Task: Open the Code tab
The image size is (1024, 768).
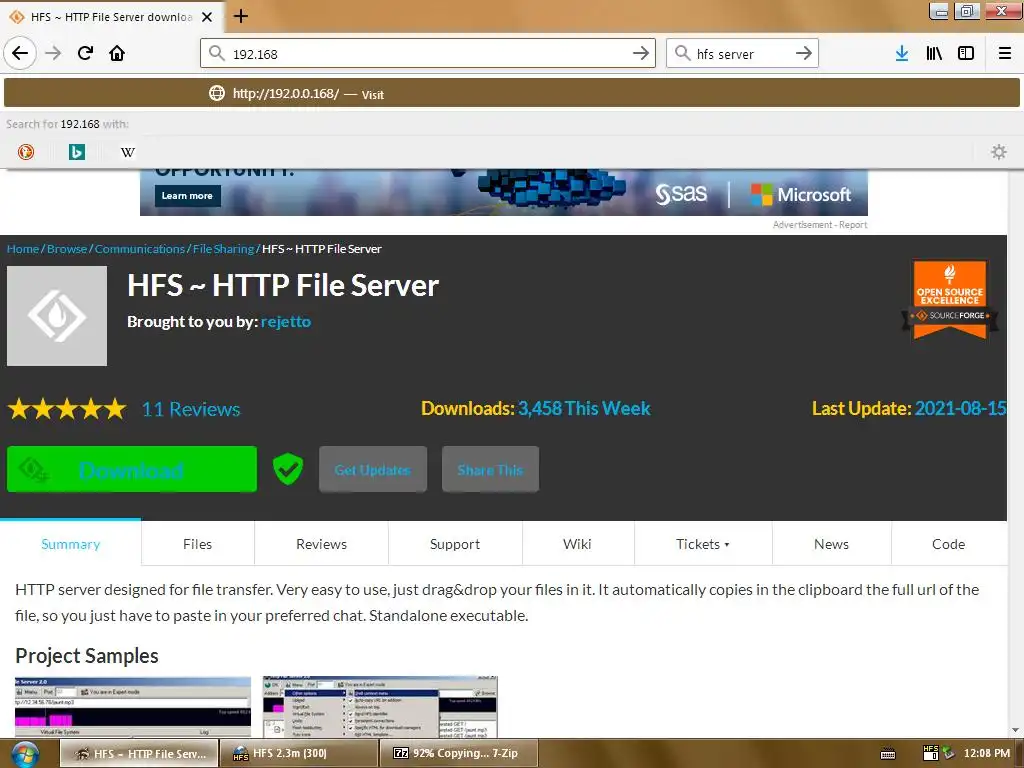Action: (948, 543)
